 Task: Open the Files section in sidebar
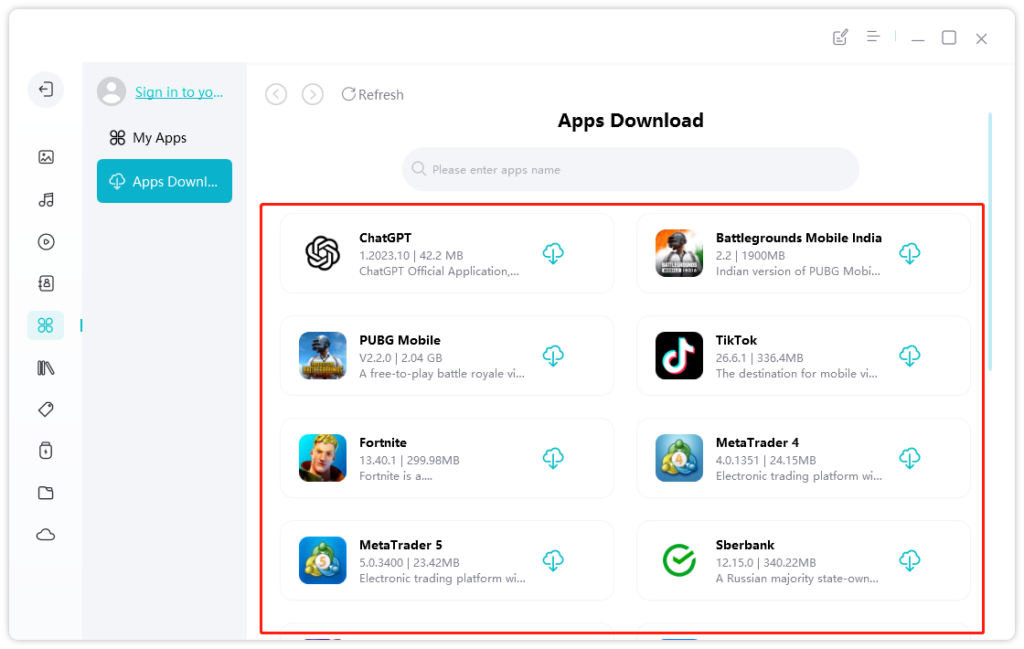click(x=45, y=492)
